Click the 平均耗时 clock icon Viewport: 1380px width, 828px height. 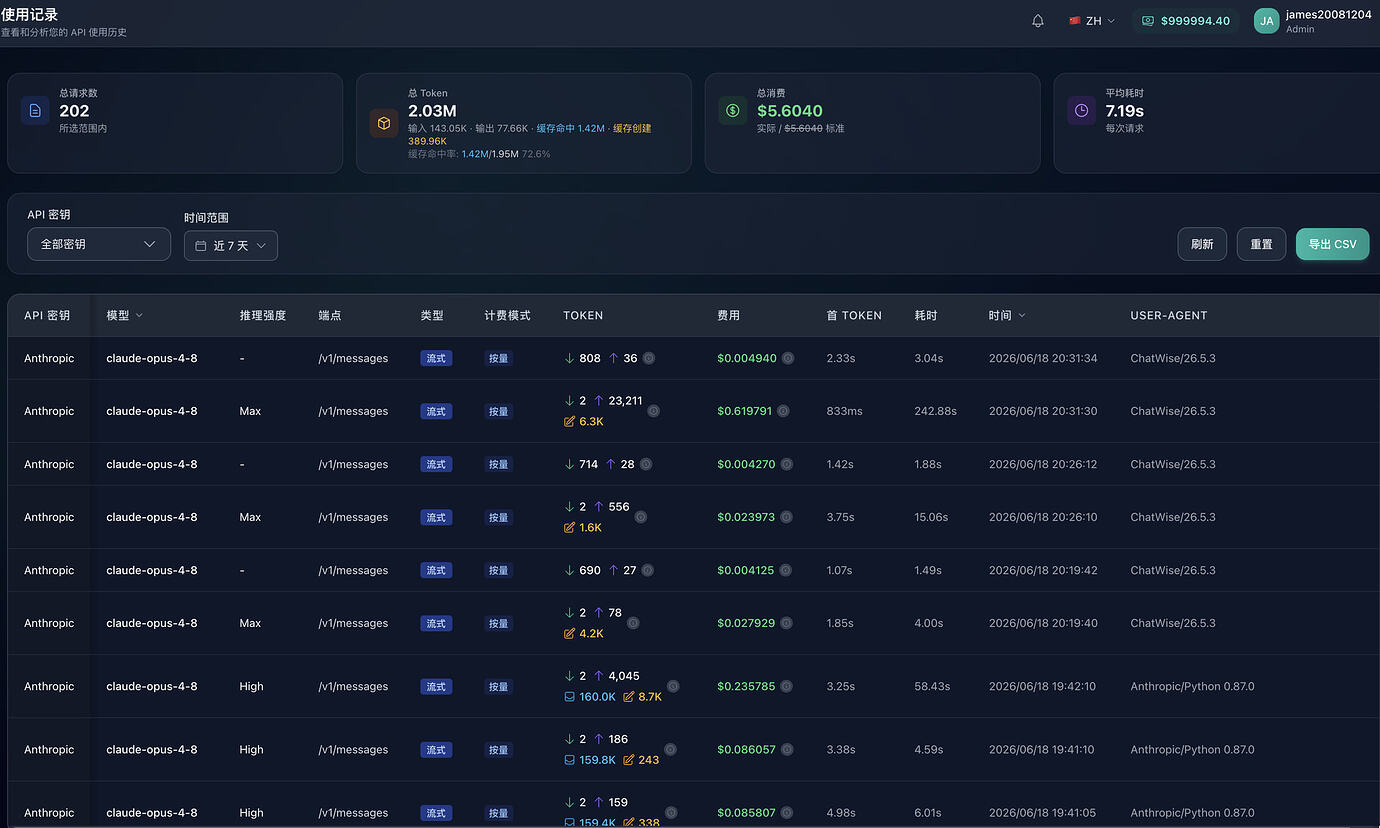1081,110
